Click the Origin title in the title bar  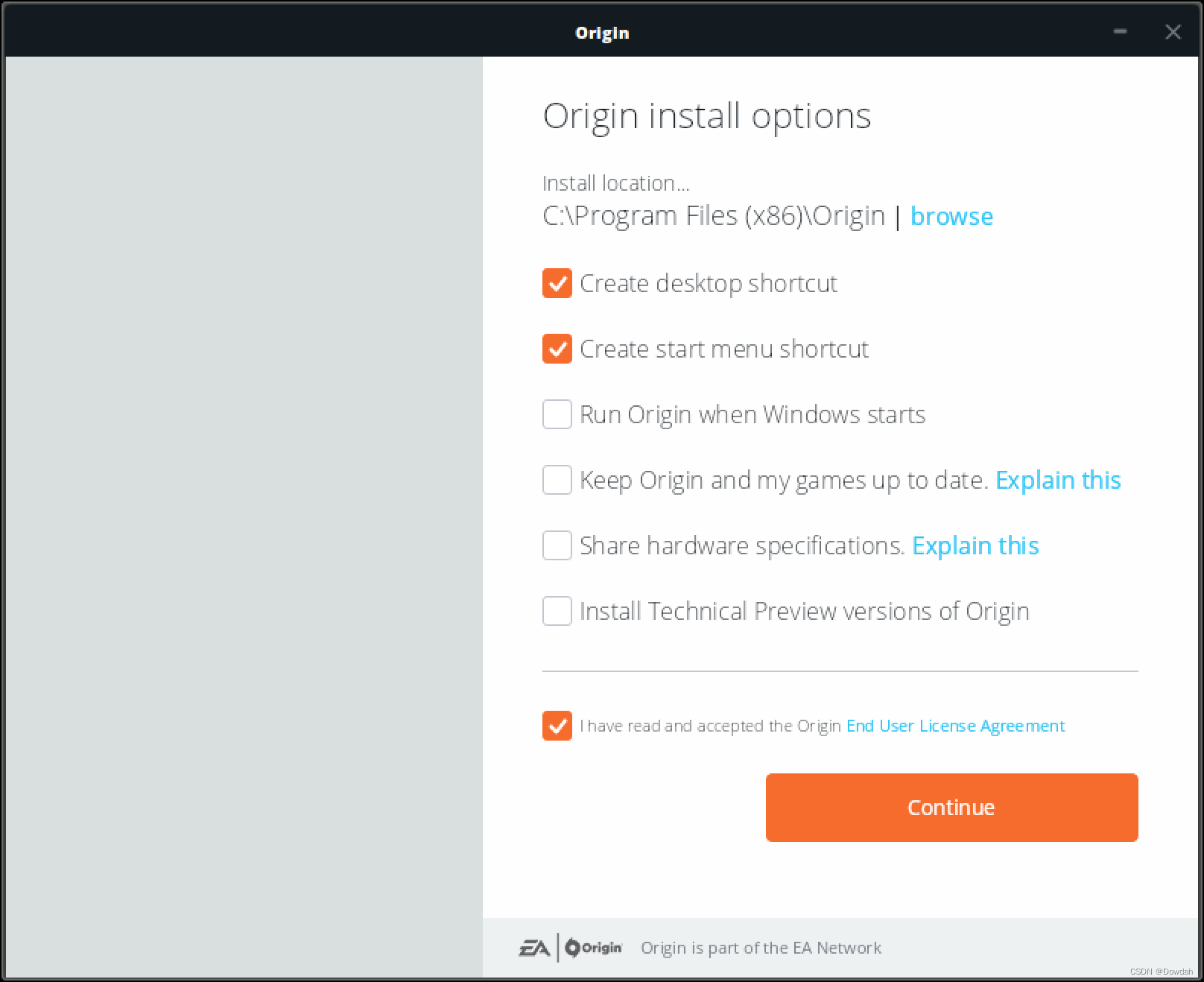coord(602,33)
